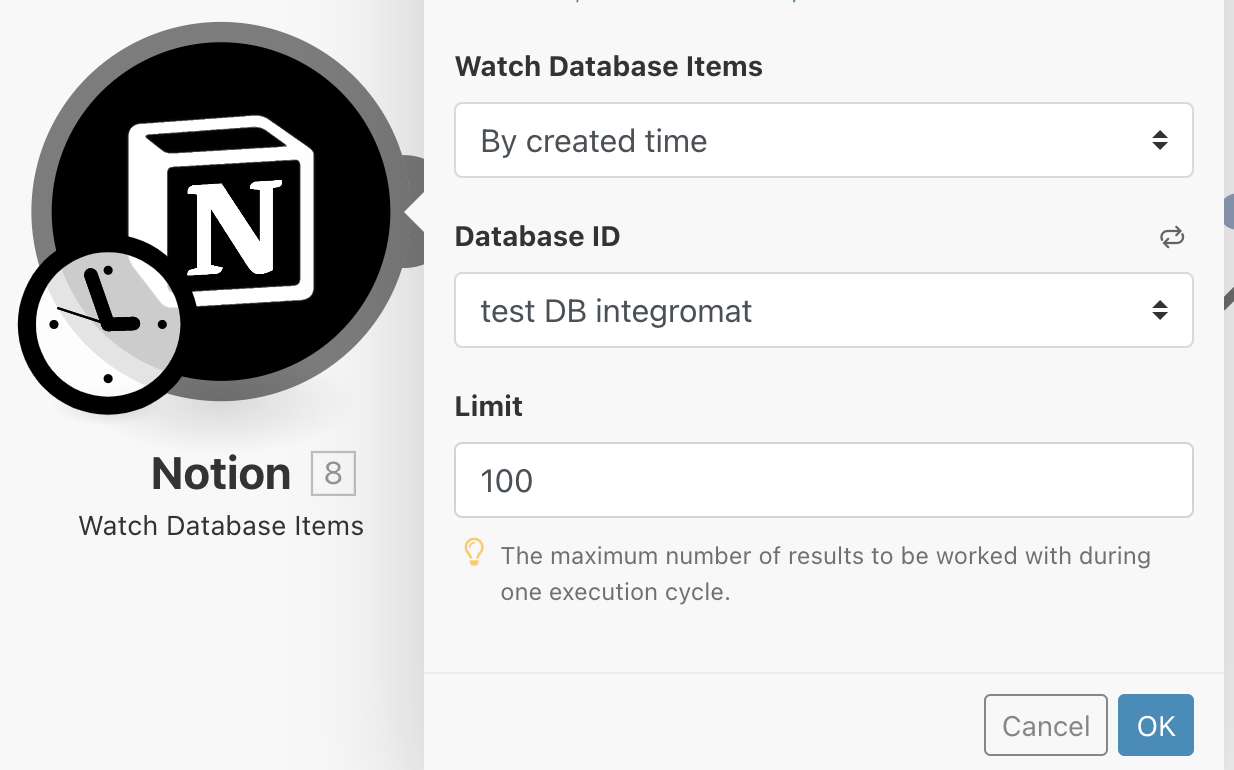The image size is (1234, 770).
Task: Click the up-down arrows on 'By created time'
Action: 1159,141
